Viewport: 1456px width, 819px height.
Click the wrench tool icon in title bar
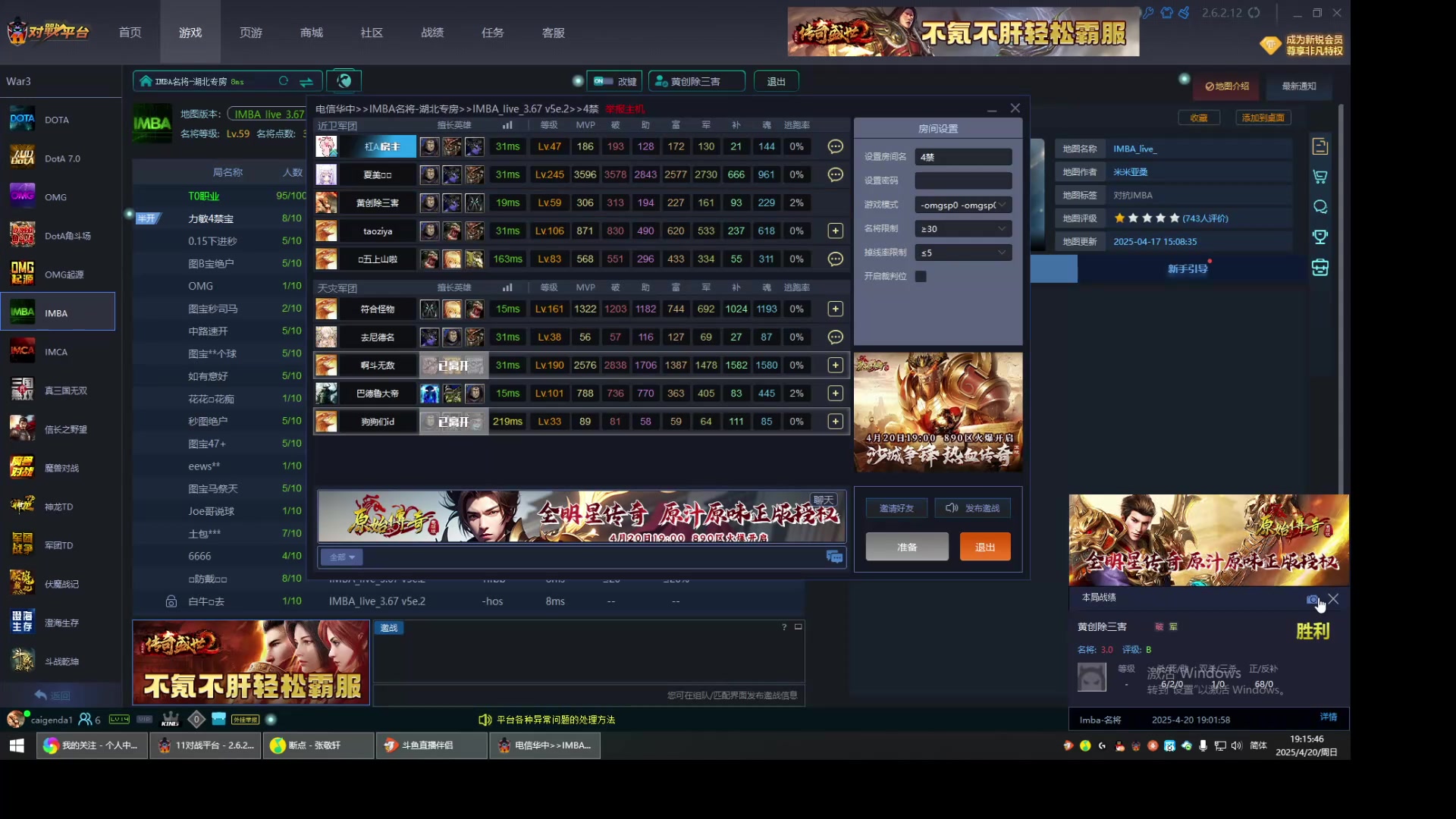(x=1148, y=13)
